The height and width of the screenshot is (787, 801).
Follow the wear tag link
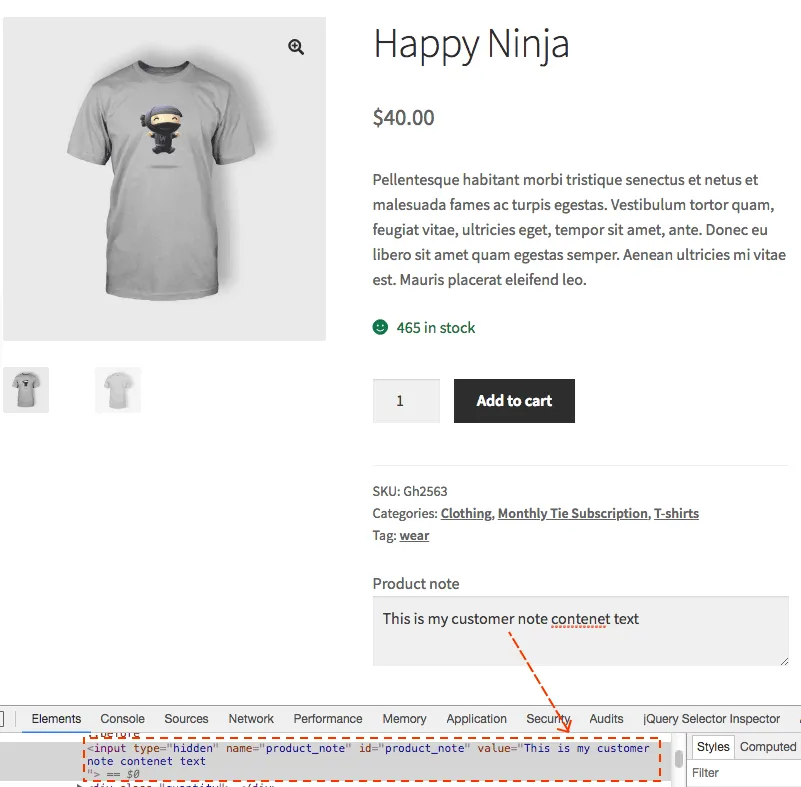pos(414,535)
